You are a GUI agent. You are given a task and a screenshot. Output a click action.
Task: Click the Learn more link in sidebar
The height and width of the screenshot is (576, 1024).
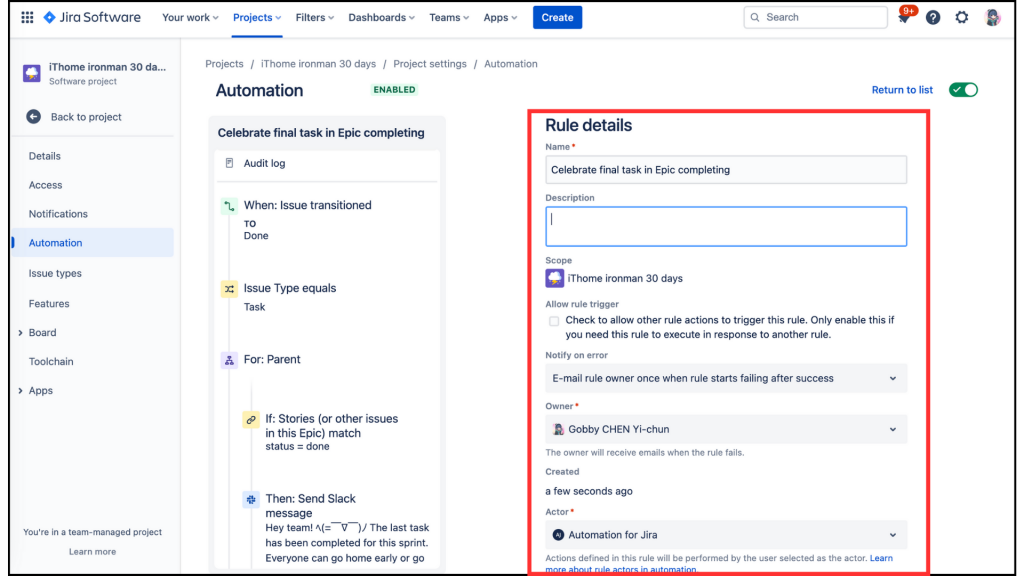click(x=92, y=552)
